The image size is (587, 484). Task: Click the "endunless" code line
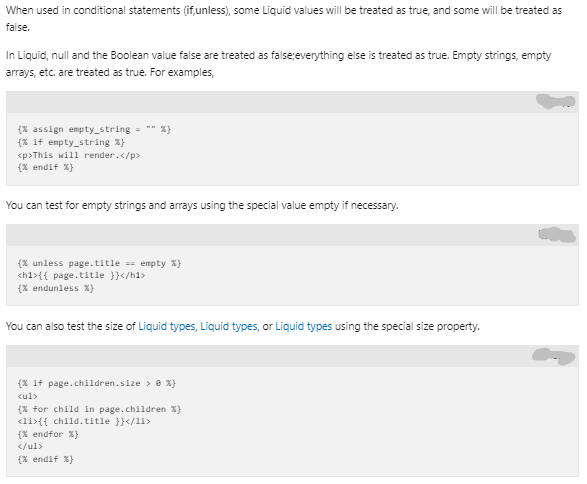55,288
